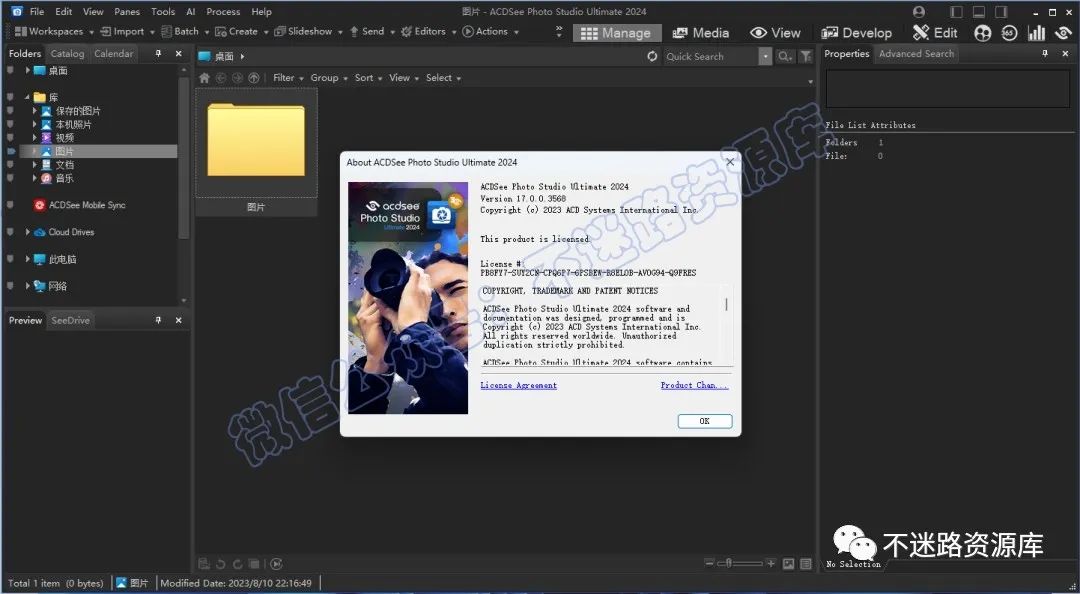The image size is (1080, 594).
Task: Switch to Develop mode
Action: [856, 33]
